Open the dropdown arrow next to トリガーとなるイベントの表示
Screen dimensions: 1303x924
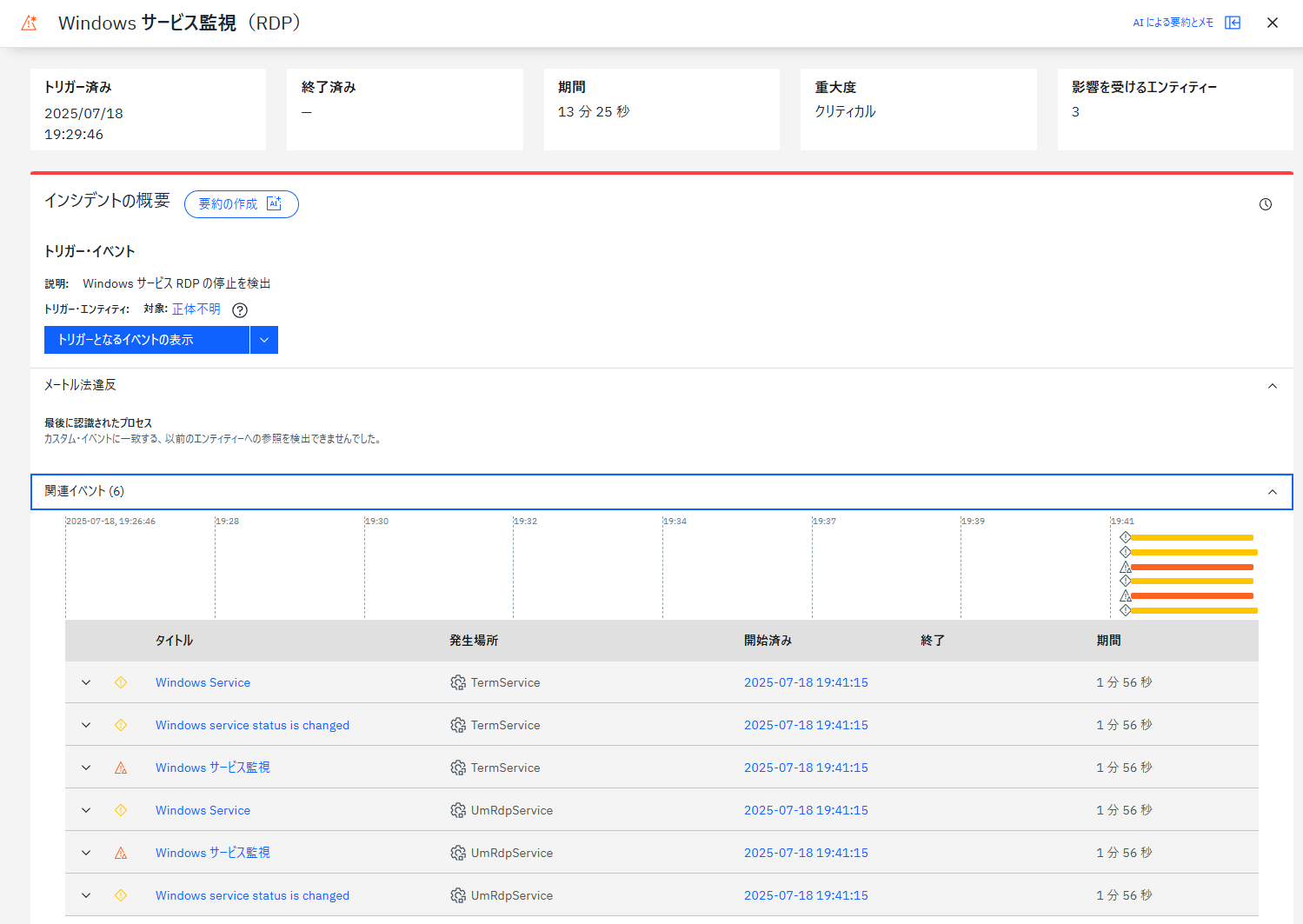[264, 340]
